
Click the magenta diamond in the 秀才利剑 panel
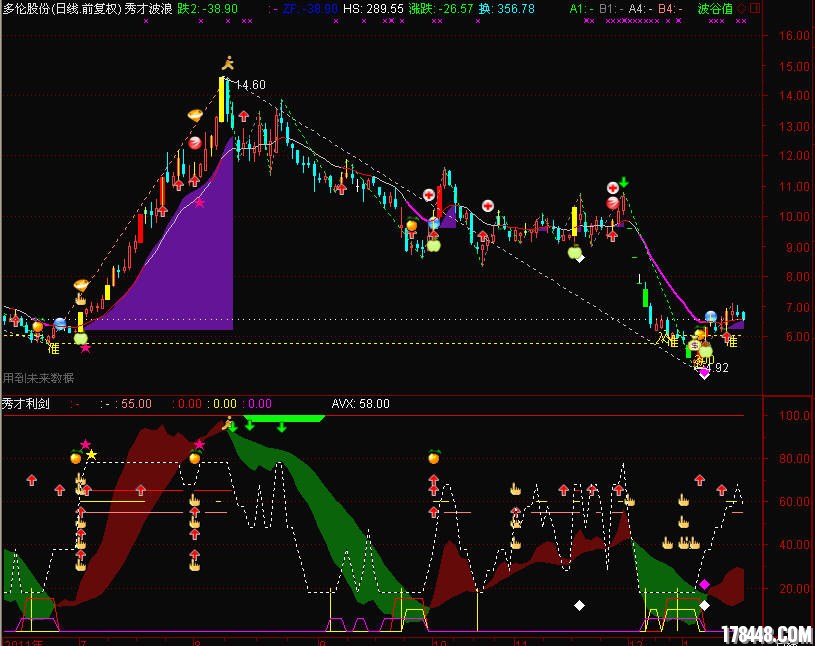coord(704,585)
